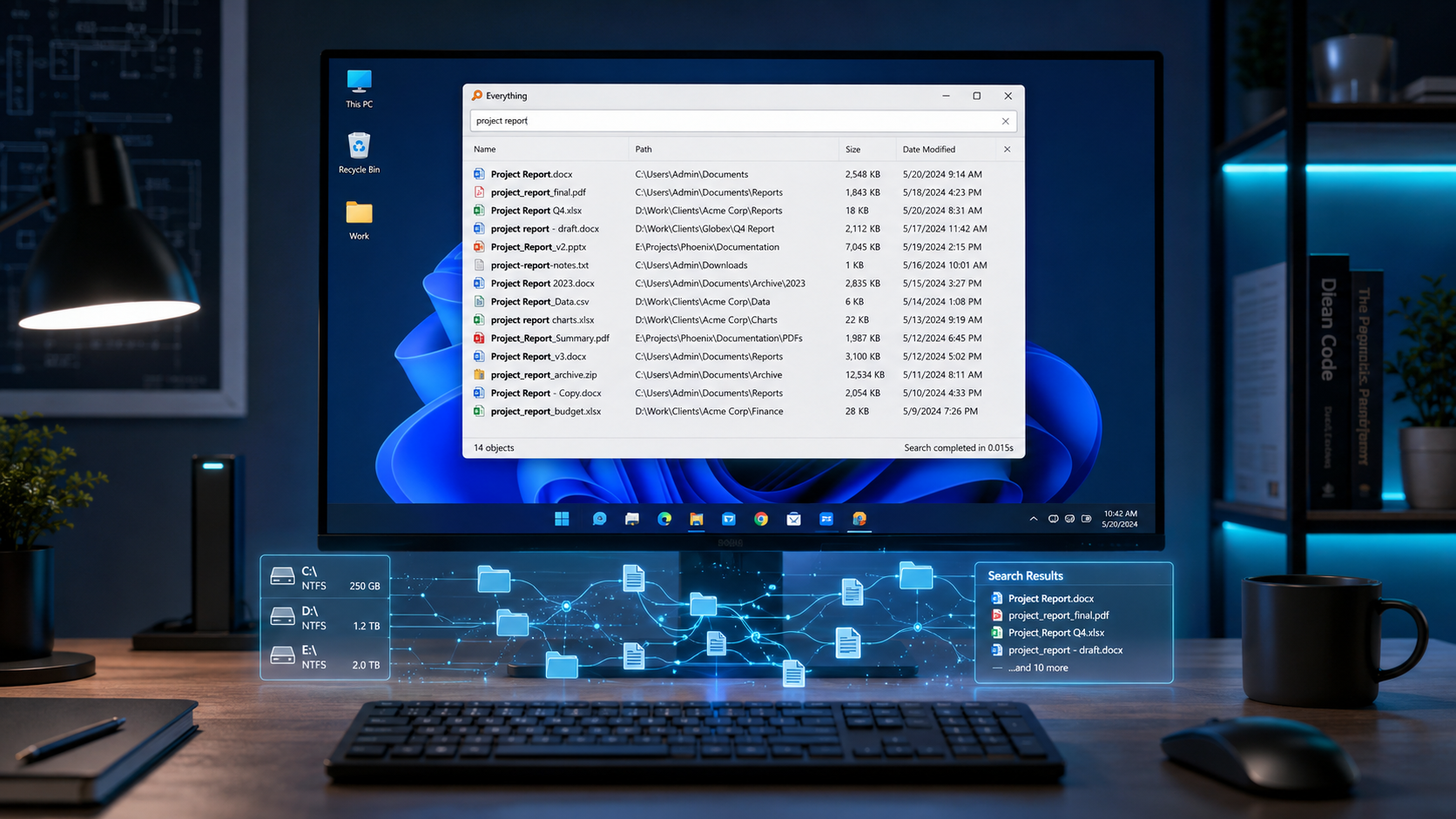Click path E:\Projects\Phoenix\Documentation\PDFs

[x=718, y=339]
